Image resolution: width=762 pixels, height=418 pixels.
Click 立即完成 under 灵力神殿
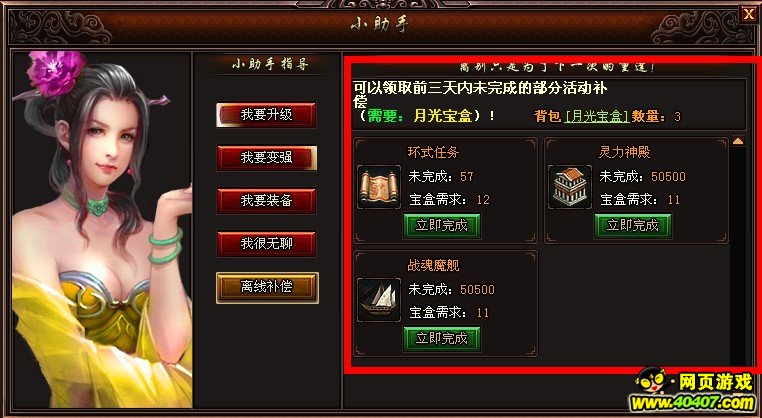click(x=633, y=226)
